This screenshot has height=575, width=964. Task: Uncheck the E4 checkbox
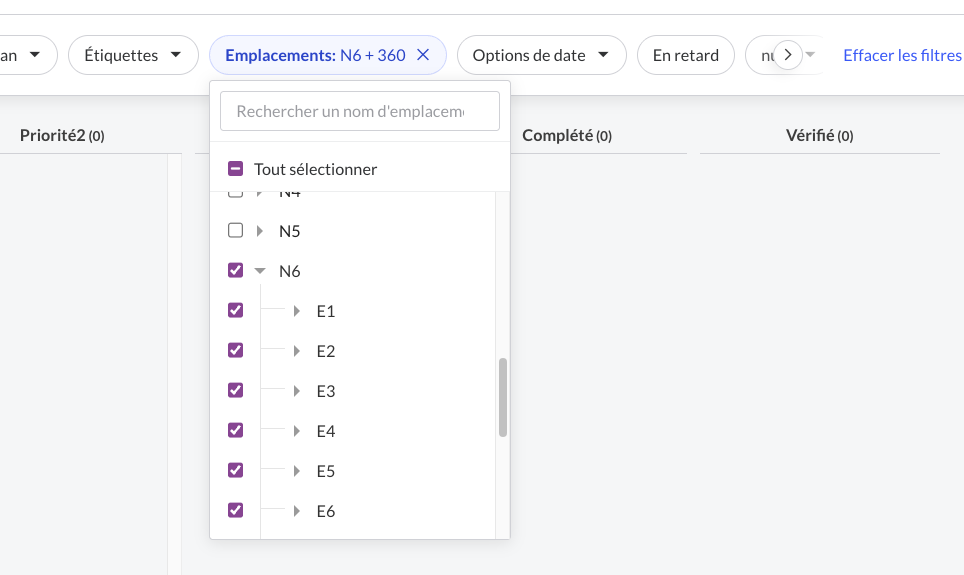(235, 430)
